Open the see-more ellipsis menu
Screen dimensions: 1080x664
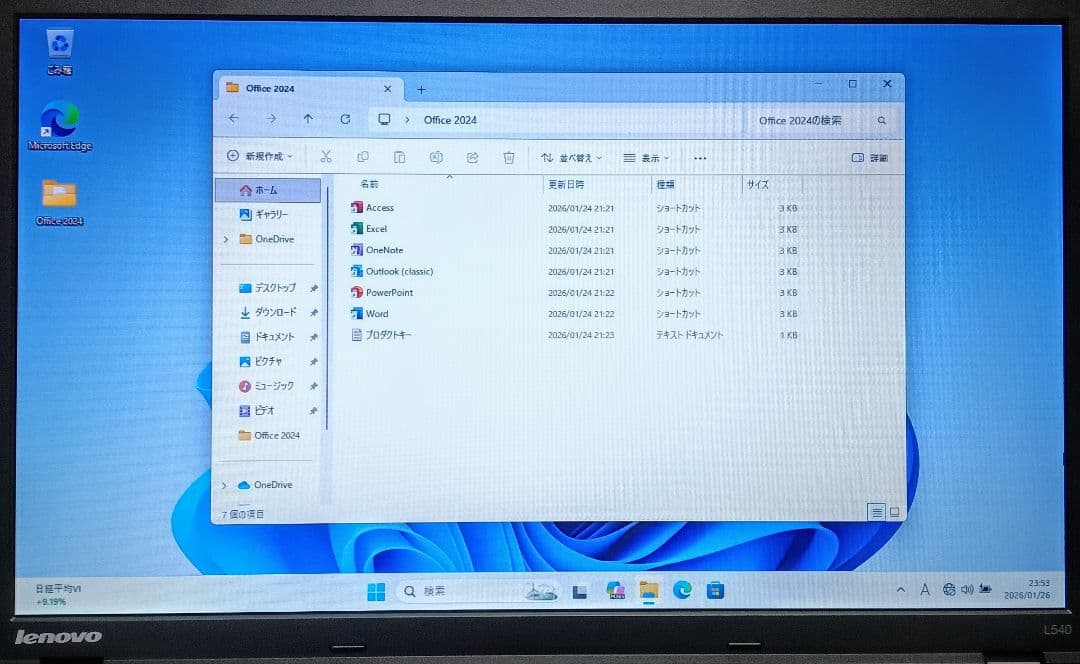click(x=700, y=157)
